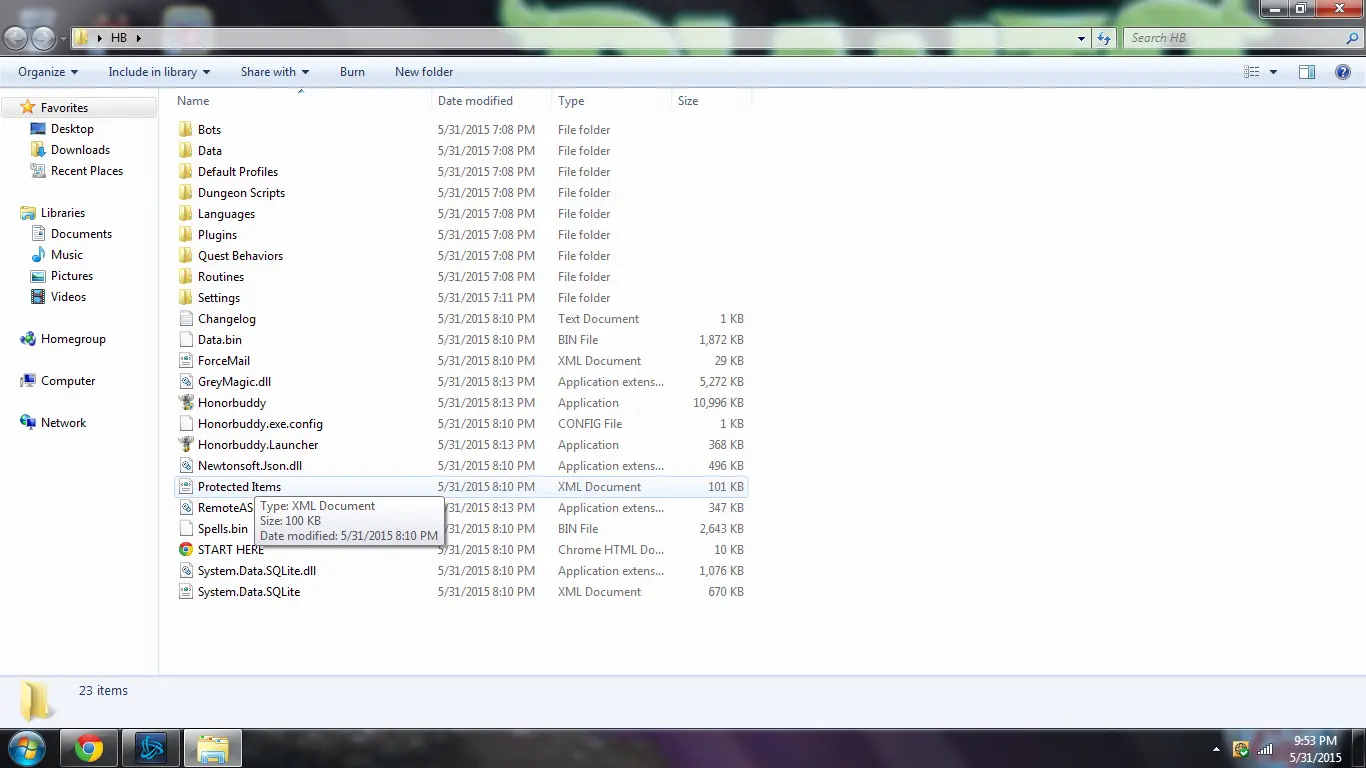Open the Videos library icon

tap(38, 297)
